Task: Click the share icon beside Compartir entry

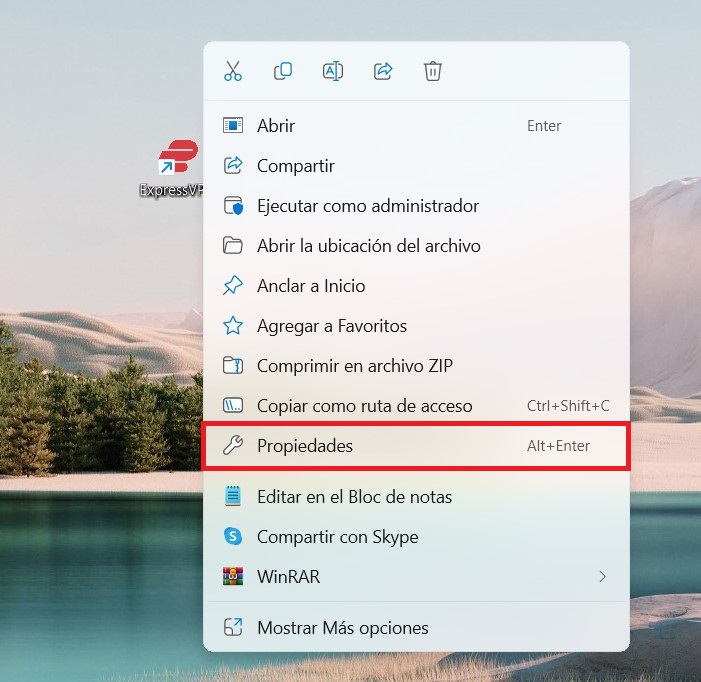Action: 233,166
